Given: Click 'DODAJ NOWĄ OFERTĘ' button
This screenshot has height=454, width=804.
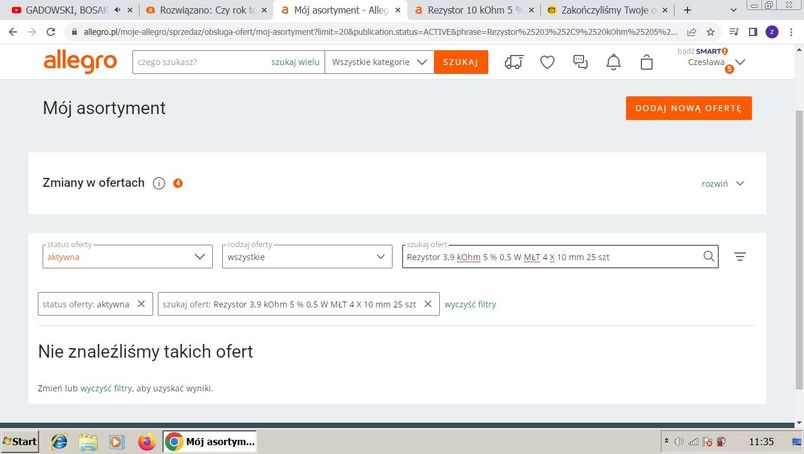Looking at the screenshot, I should point(688,108).
